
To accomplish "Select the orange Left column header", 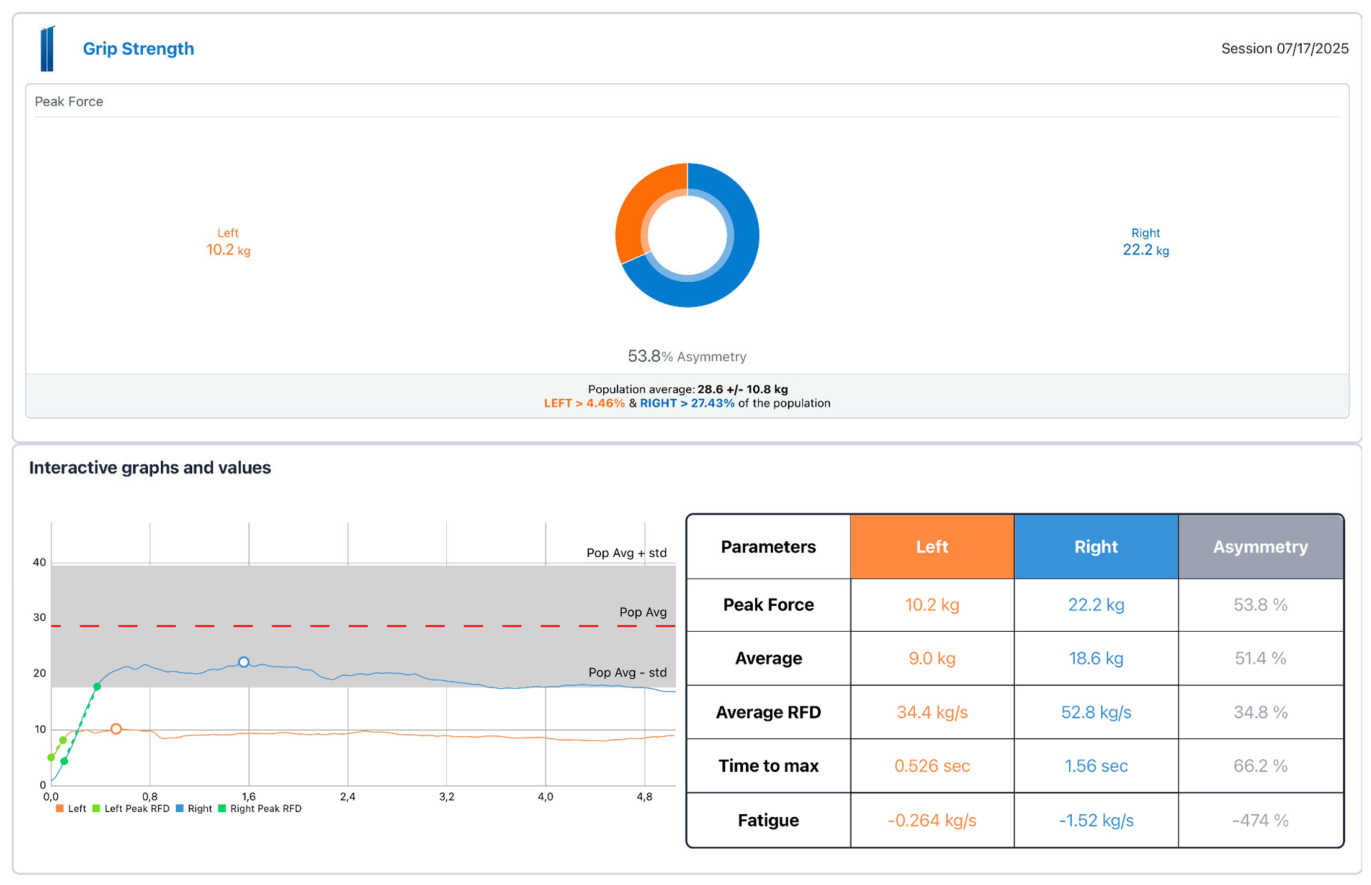I will coord(932,547).
